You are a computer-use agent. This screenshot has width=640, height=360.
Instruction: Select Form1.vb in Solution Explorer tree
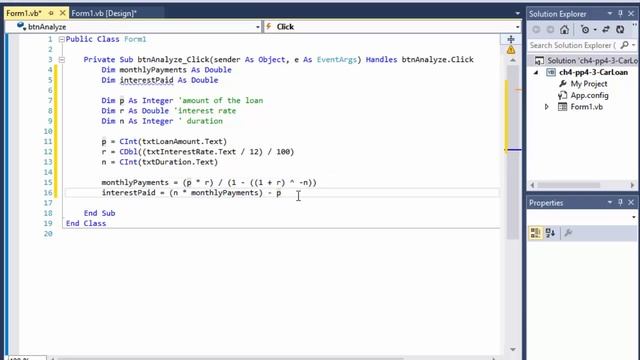pos(587,107)
